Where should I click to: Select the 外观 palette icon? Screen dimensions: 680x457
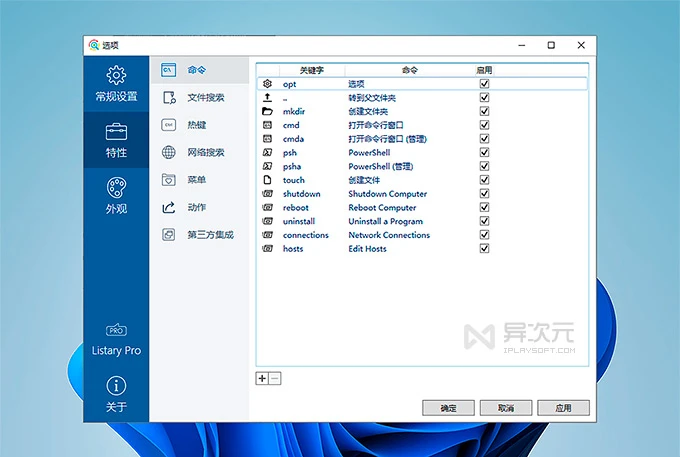pos(116,188)
